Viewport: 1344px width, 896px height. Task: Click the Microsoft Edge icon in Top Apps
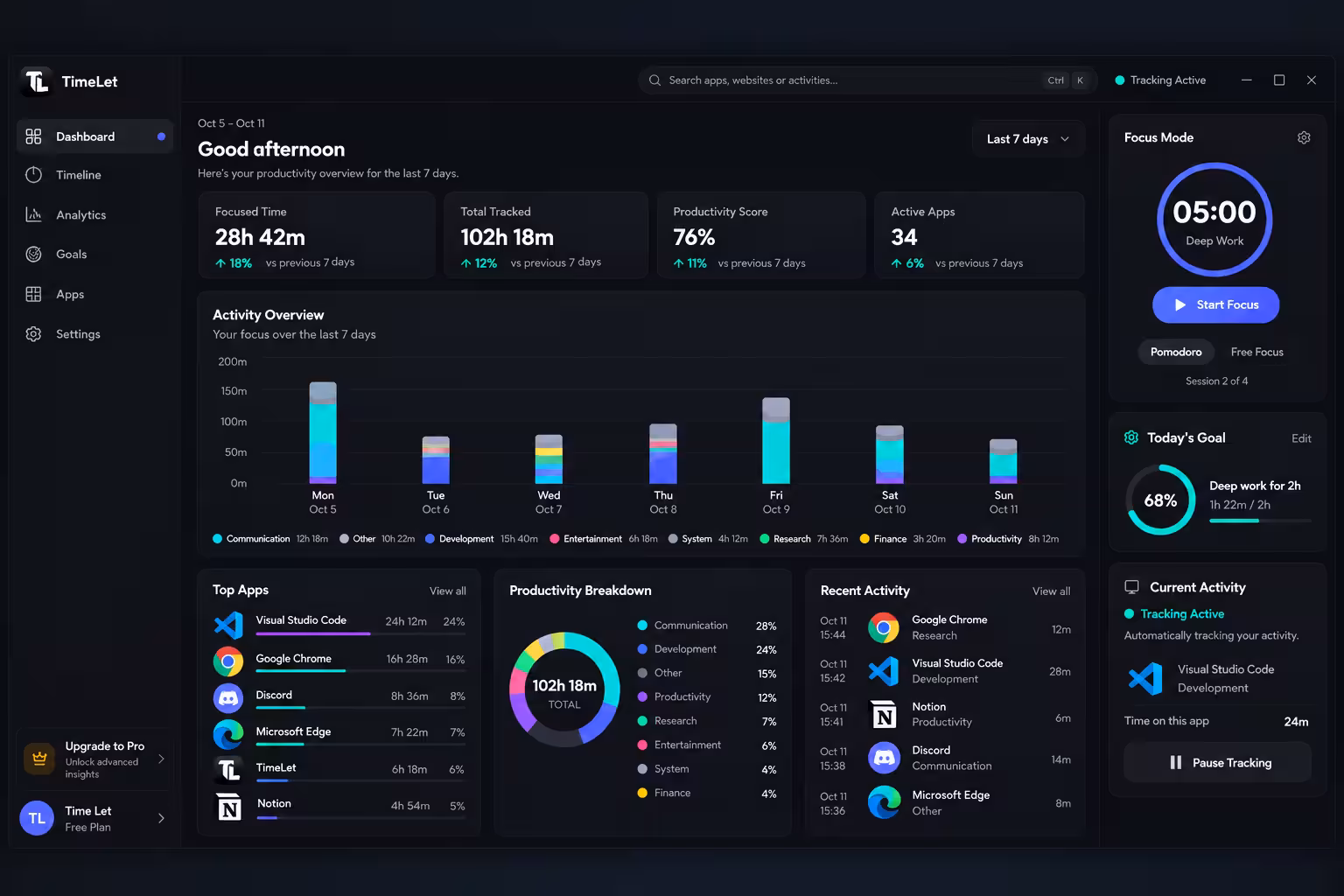coord(228,734)
